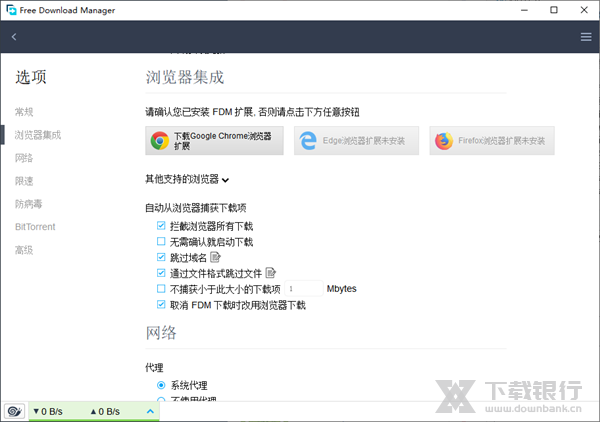This screenshot has width=600, height=422.
Task: Expand the speed panel up arrow
Action: (150, 411)
